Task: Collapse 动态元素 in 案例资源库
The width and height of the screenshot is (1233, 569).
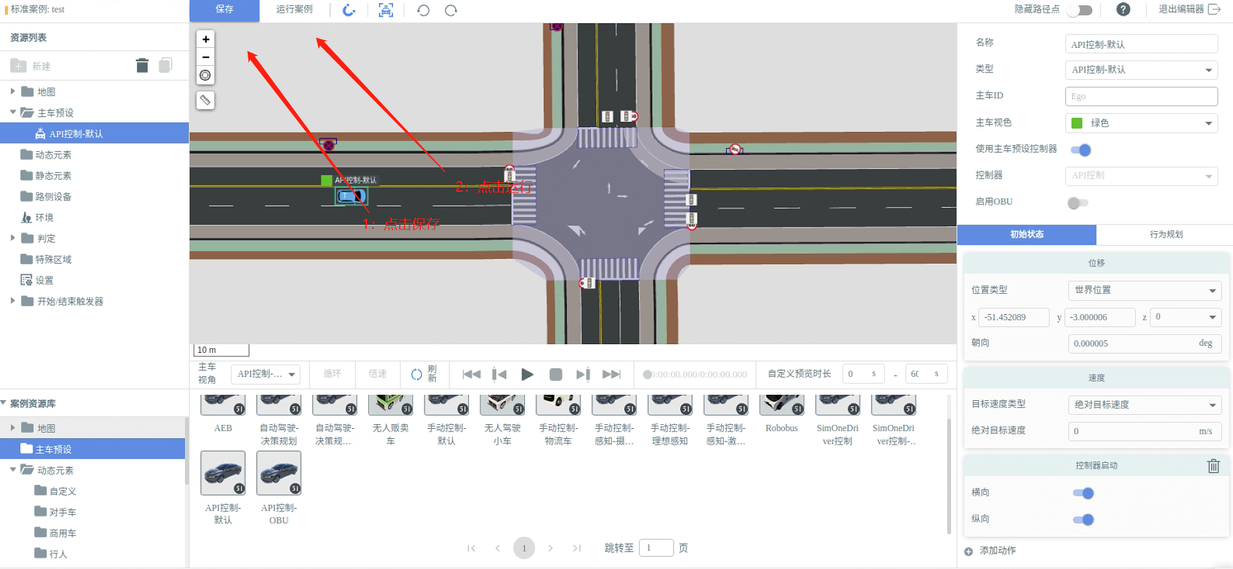Action: pos(14,470)
